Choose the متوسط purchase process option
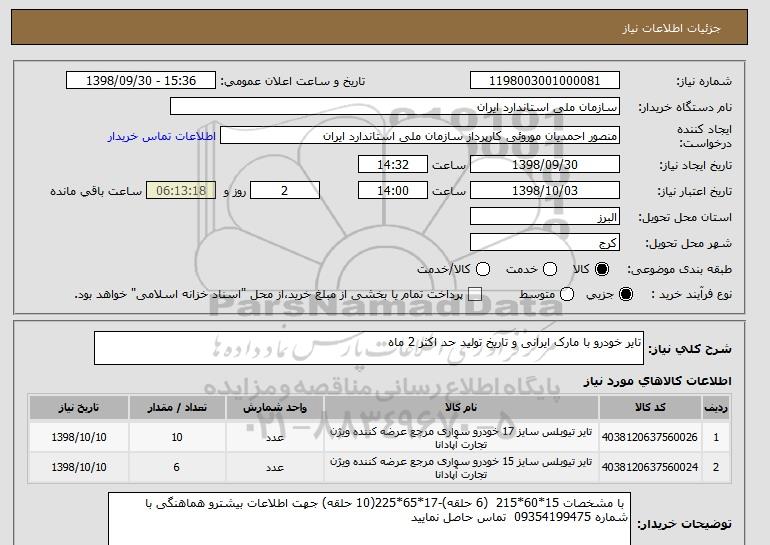This screenshot has width=770, height=545. [x=567, y=295]
